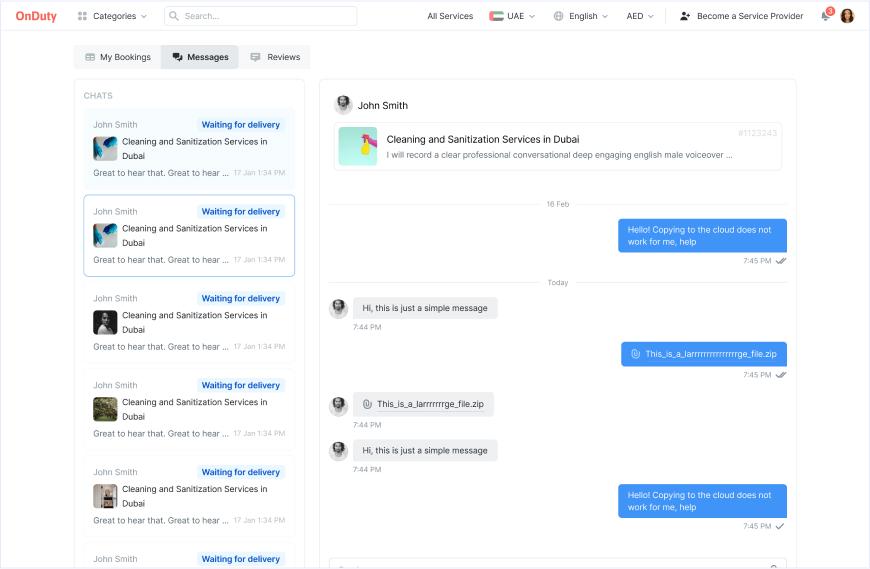The height and width of the screenshot is (569, 870).
Task: Expand the Categories dropdown
Action: pos(113,16)
